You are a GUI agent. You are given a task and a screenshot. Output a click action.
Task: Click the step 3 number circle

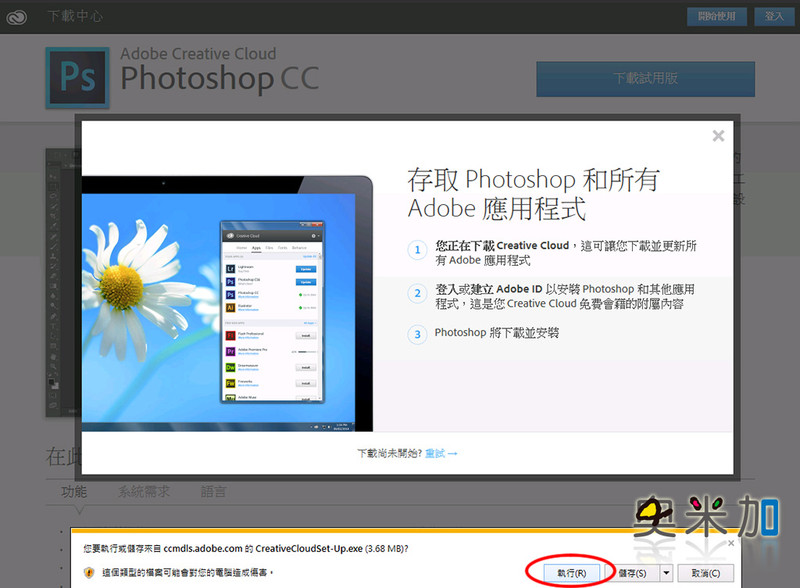coord(417,335)
